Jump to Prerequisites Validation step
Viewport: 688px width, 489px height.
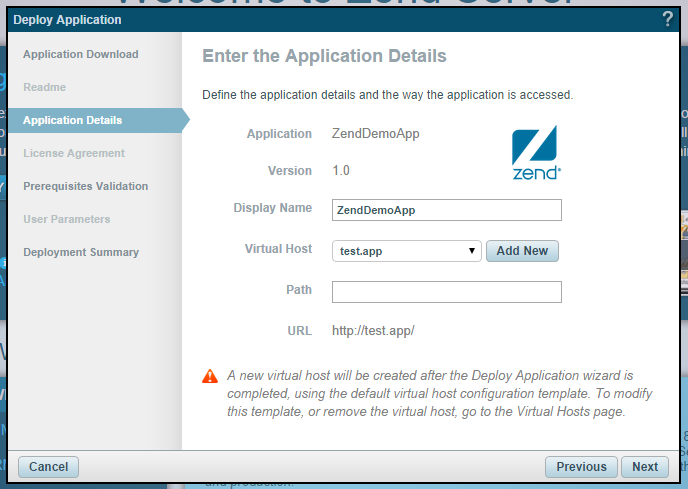click(86, 186)
